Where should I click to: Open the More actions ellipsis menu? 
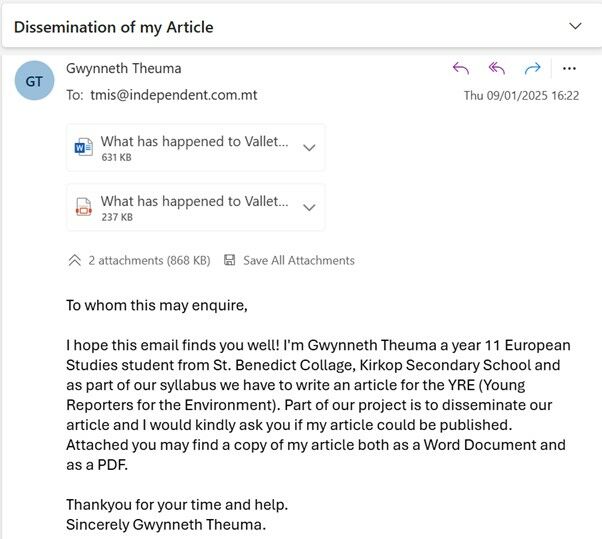pyautogui.click(x=569, y=68)
